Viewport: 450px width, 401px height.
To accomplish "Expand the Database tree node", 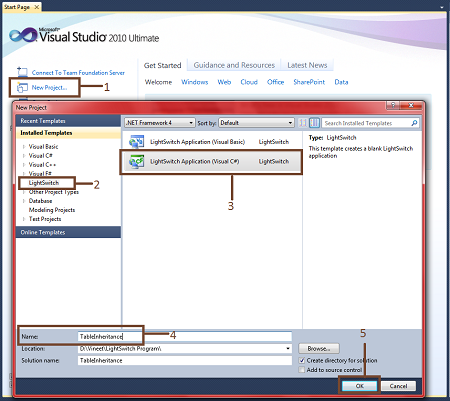I will (24, 201).
